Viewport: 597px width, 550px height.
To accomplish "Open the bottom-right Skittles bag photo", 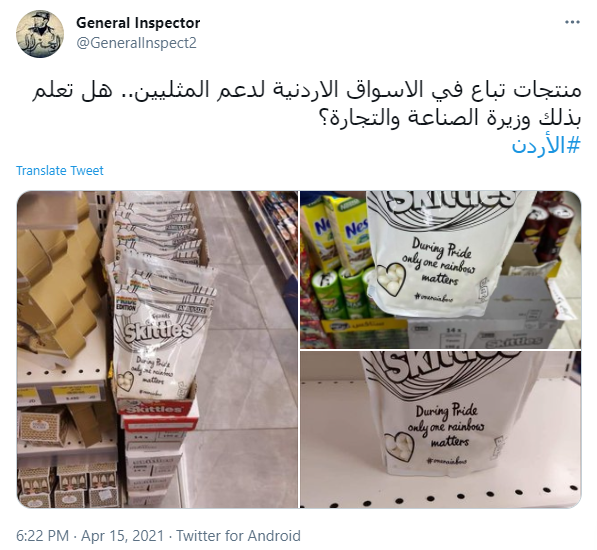I will (x=441, y=429).
